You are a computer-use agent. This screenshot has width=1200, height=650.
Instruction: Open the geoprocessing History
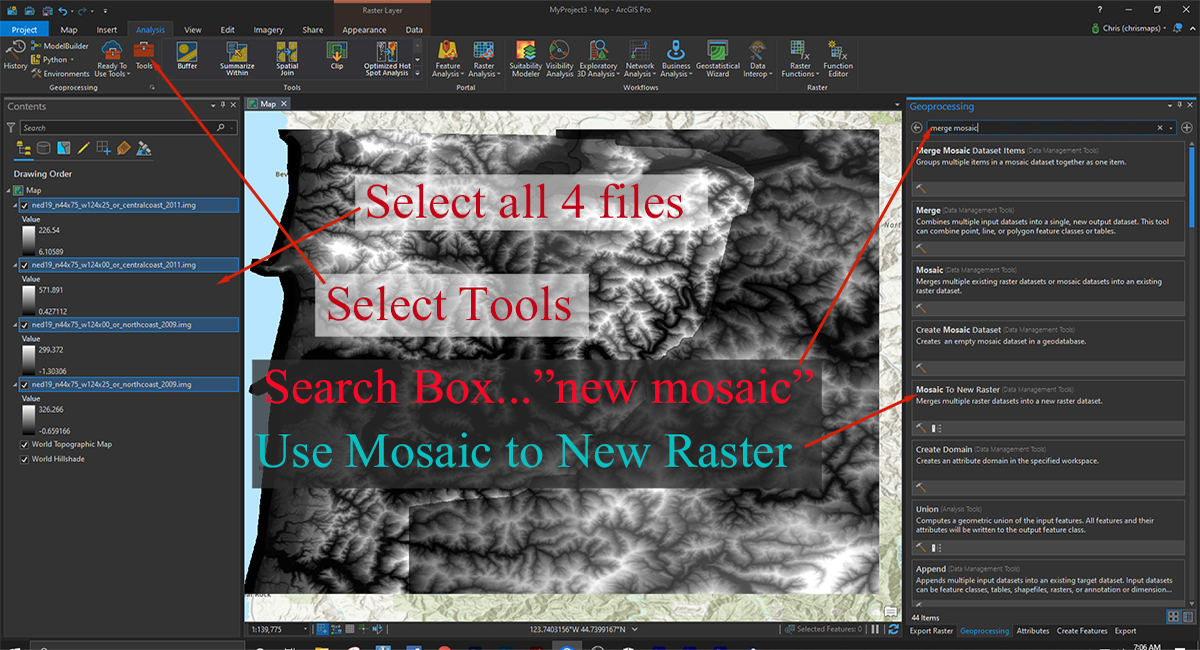tap(15, 57)
